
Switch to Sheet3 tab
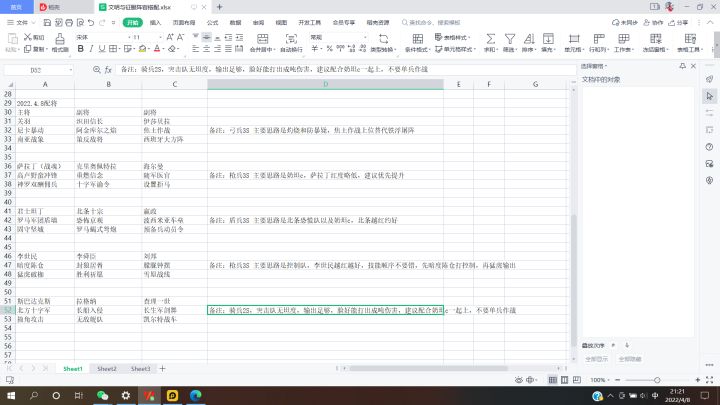pyautogui.click(x=141, y=369)
